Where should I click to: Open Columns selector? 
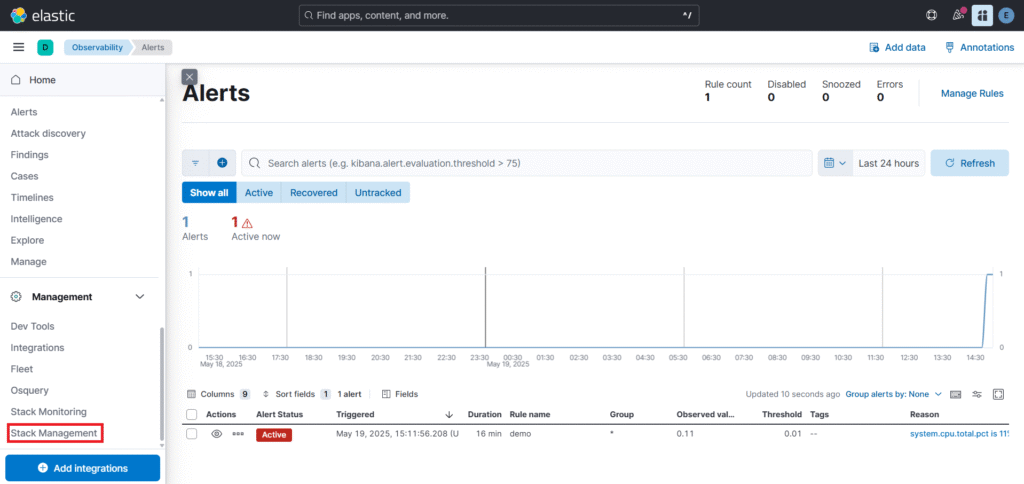pos(218,394)
